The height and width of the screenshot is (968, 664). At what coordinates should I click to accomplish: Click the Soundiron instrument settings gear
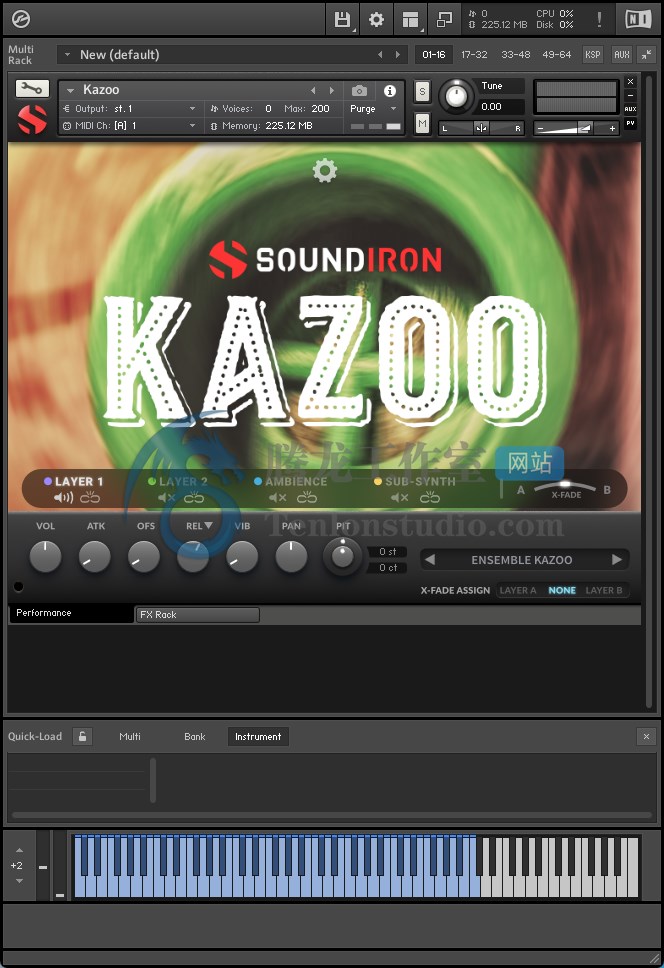[325, 170]
